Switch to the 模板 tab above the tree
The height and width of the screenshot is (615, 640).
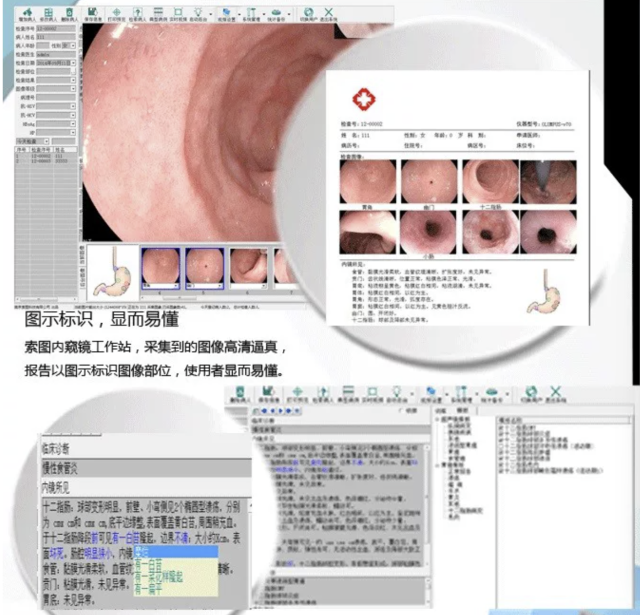click(462, 411)
